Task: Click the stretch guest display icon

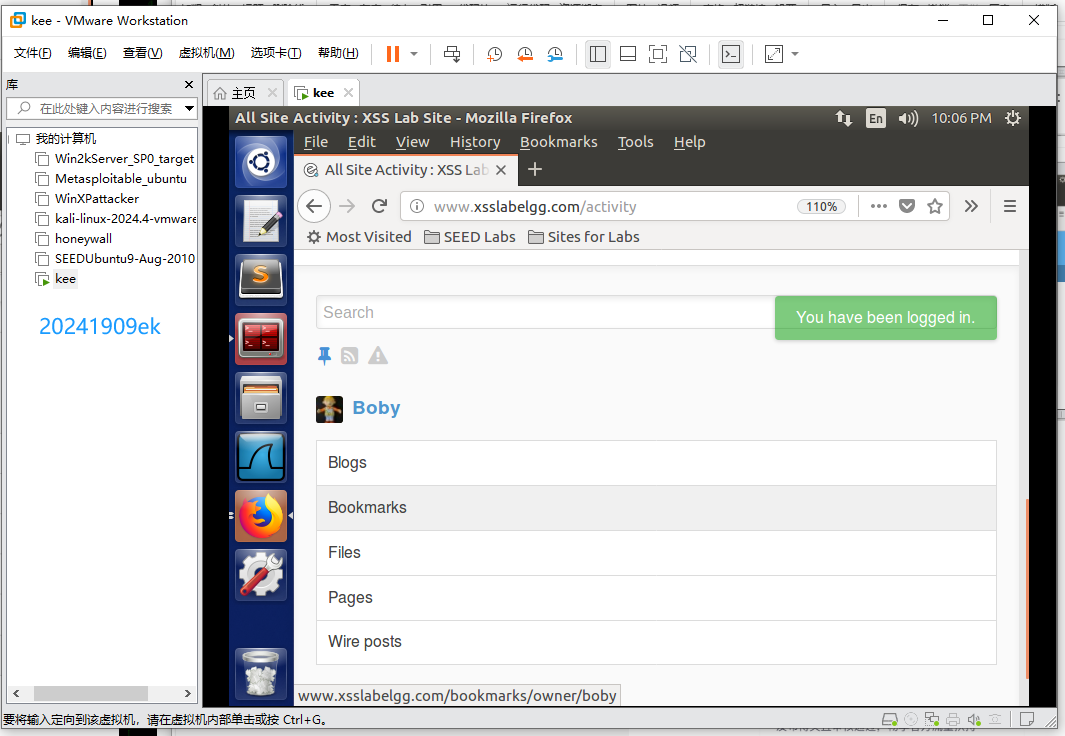Action: coord(774,54)
